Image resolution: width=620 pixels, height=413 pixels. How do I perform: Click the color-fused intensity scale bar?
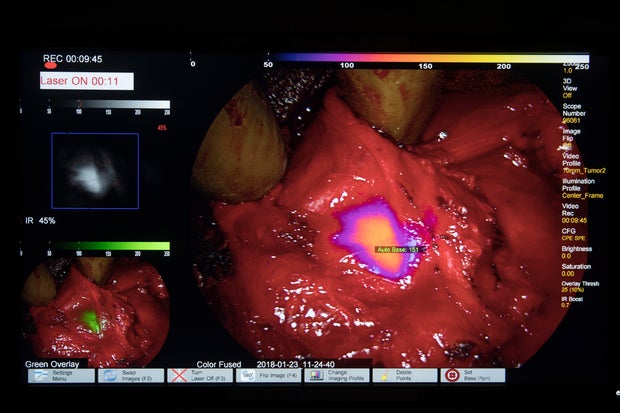point(429,58)
